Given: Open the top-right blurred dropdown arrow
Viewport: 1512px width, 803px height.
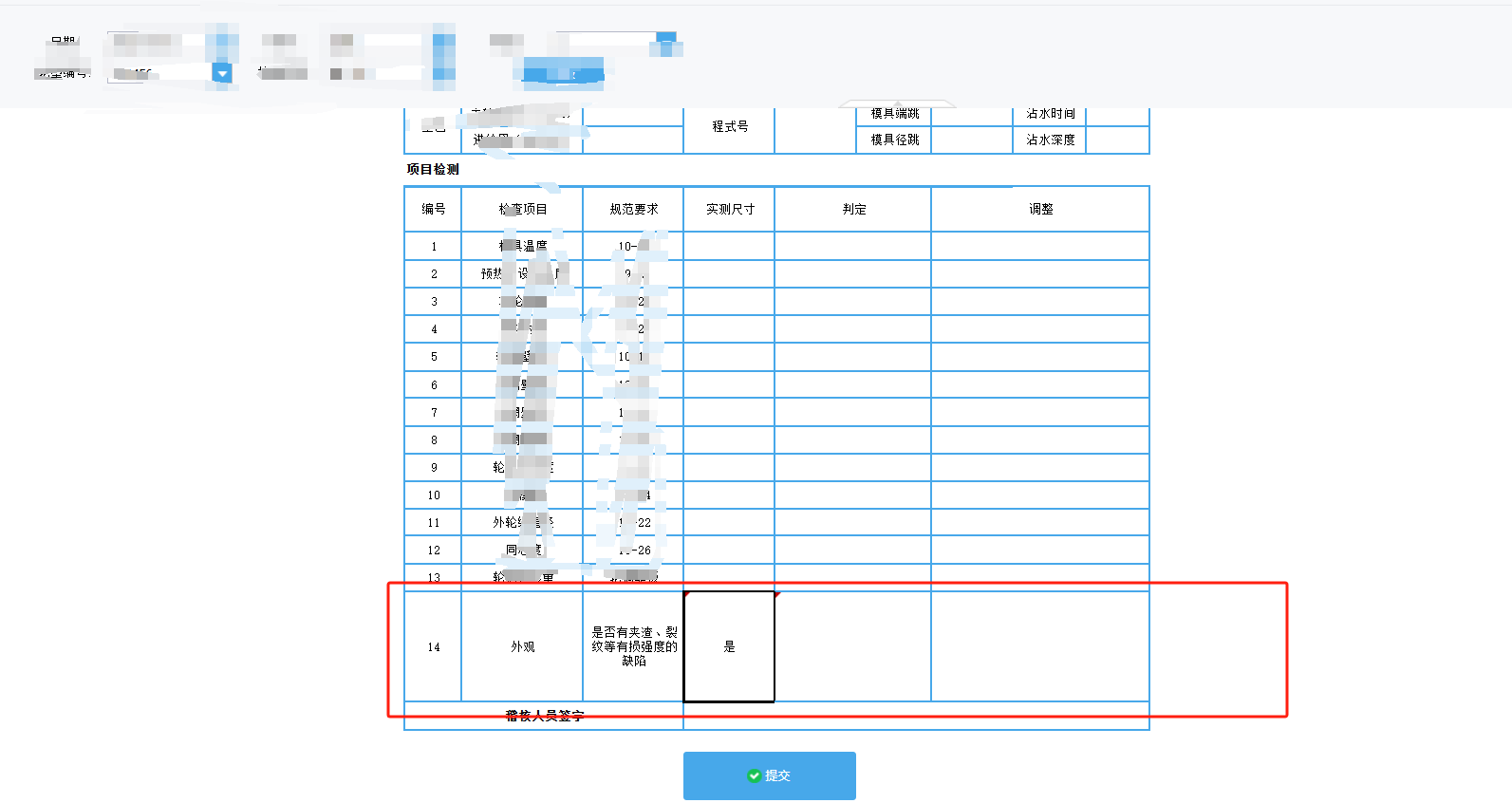Looking at the screenshot, I should pos(666,39).
